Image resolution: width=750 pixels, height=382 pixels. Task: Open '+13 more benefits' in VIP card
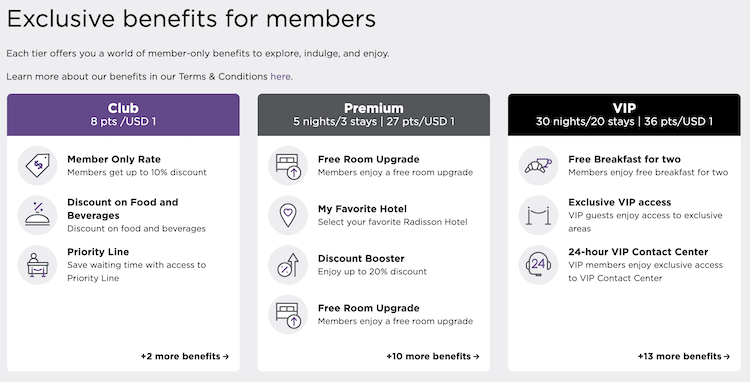click(684, 356)
